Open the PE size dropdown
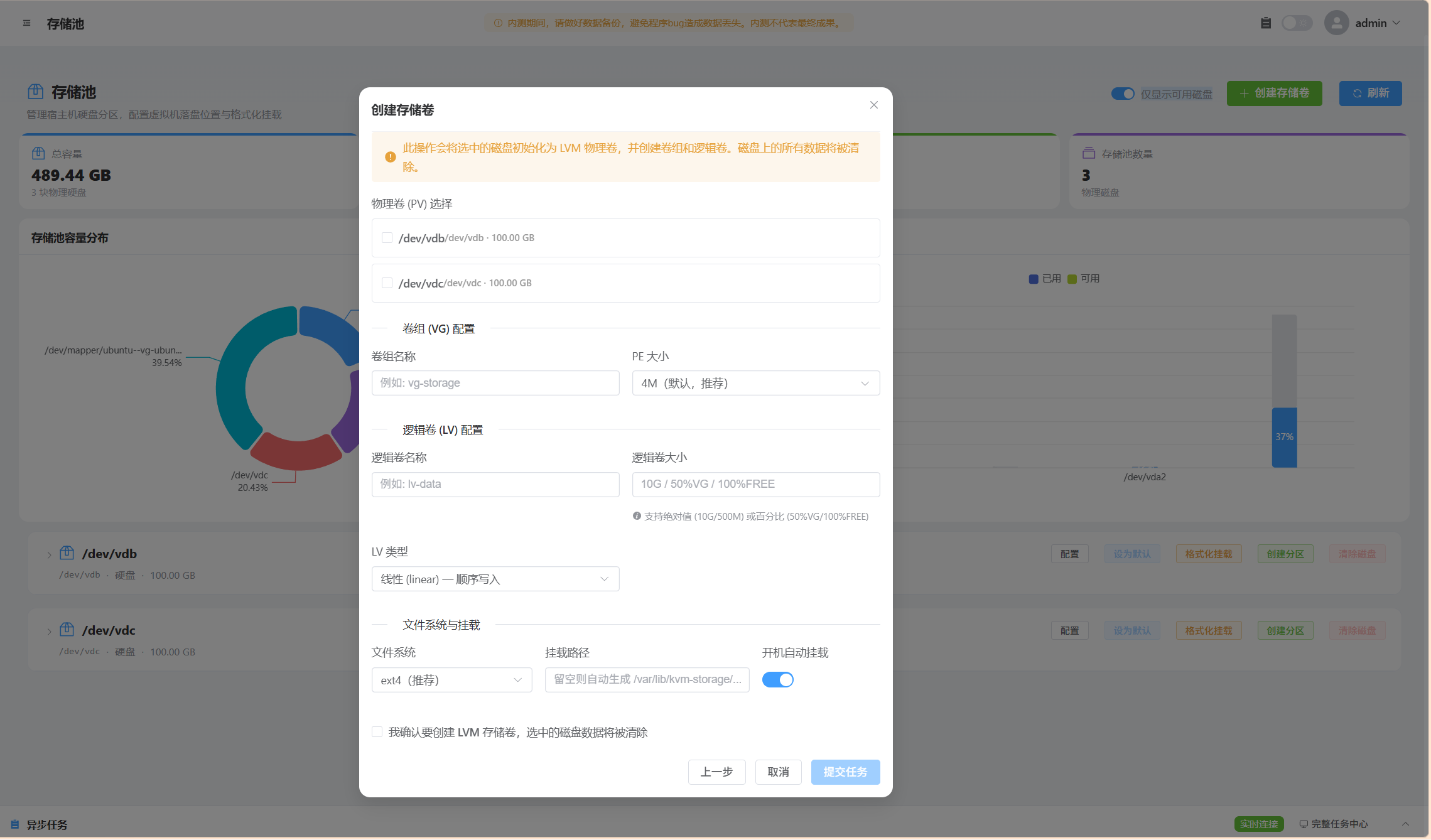The width and height of the screenshot is (1431, 840). [x=756, y=383]
